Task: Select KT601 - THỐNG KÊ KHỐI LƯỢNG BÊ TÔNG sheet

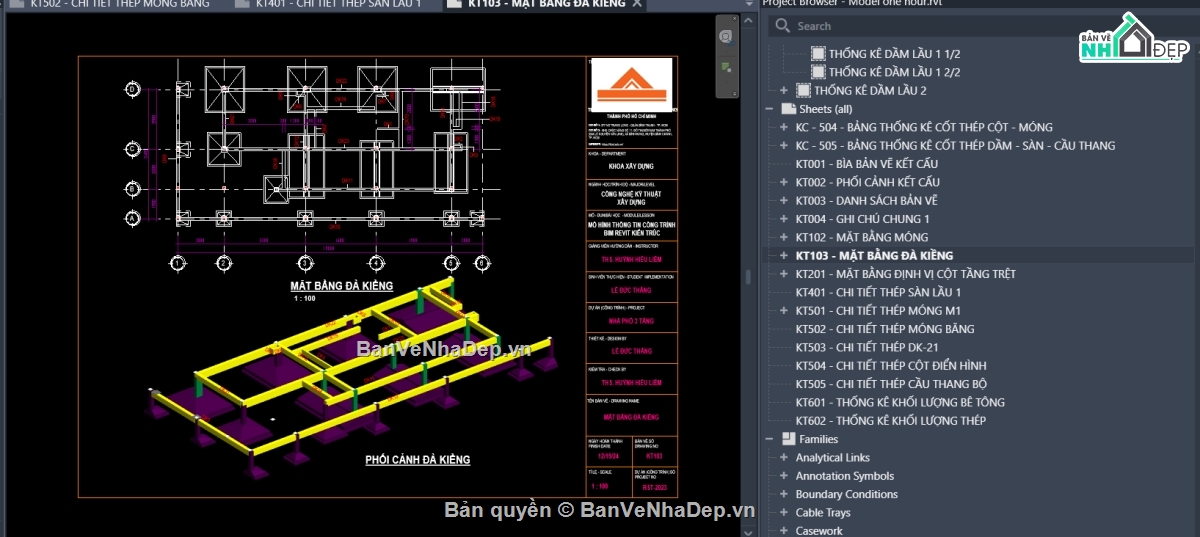Action: click(900, 402)
